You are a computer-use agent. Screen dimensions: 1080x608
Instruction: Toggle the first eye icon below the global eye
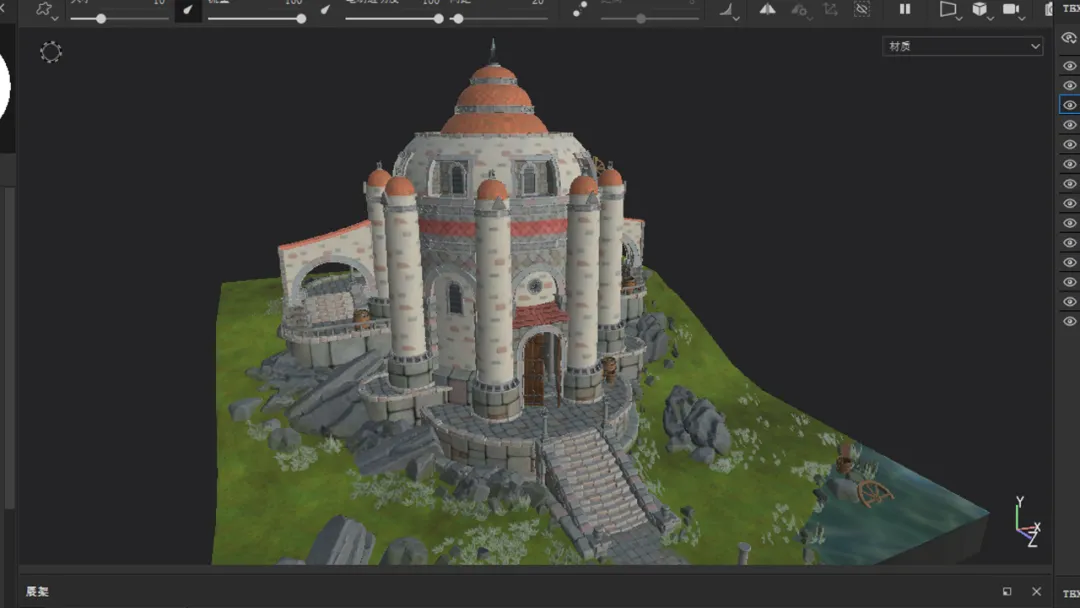point(1069,65)
